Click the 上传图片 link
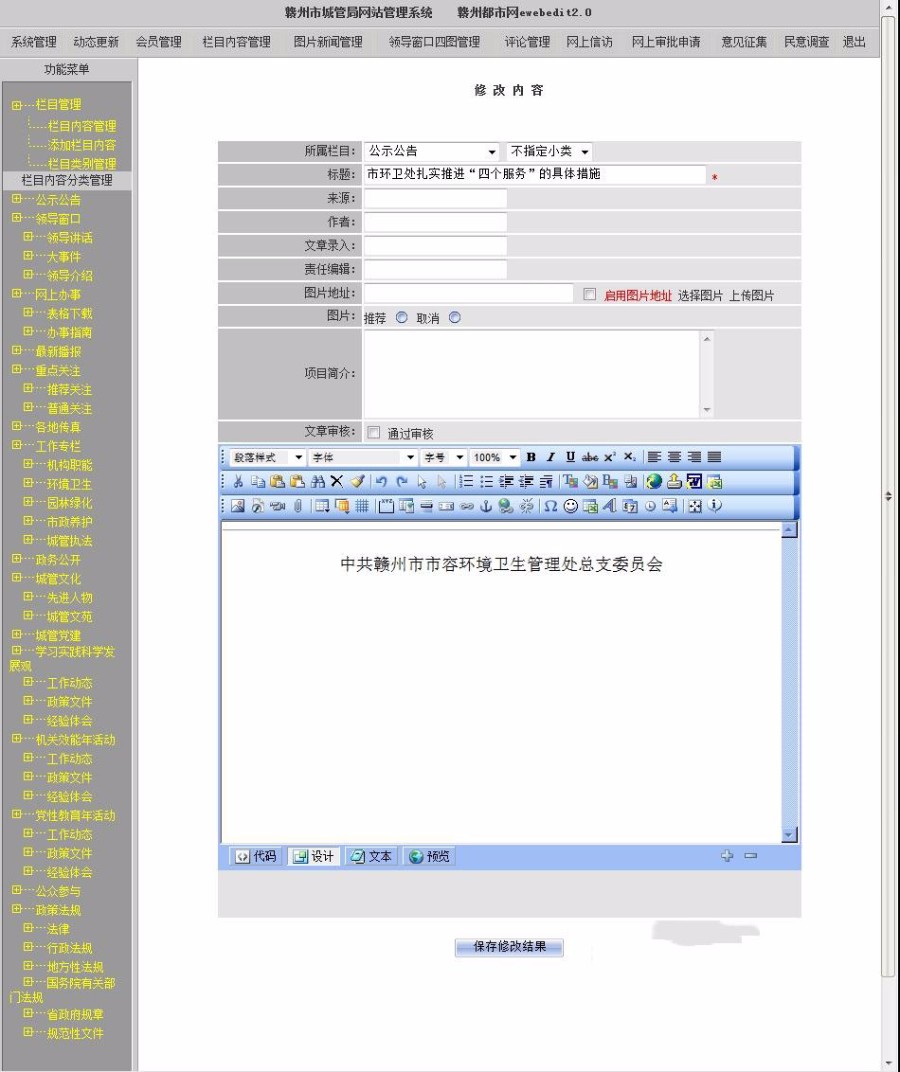 tap(751, 295)
